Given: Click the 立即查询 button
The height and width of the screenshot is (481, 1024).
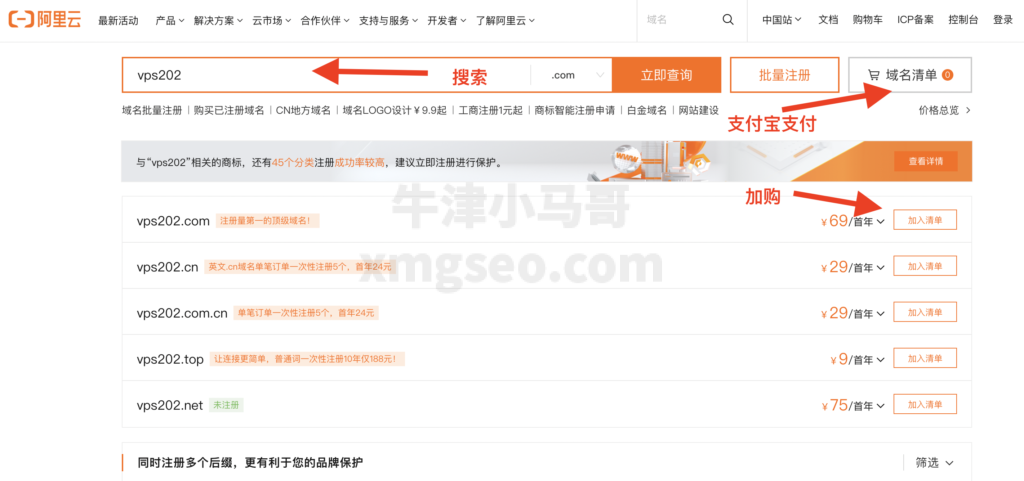Looking at the screenshot, I should tap(666, 75).
